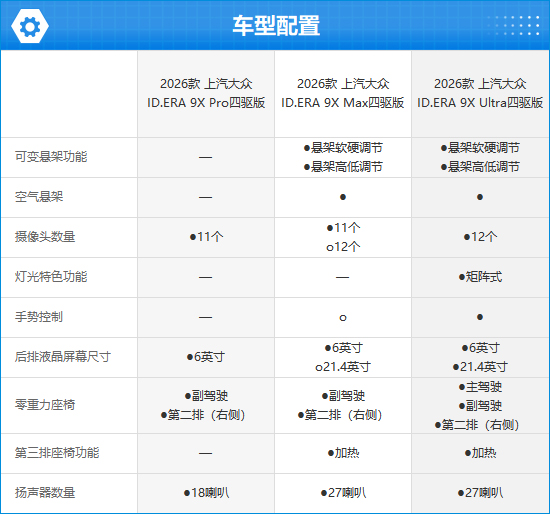Click the hollow optional dot for Max 手势控制
Image resolution: width=550 pixels, height=514 pixels.
343,318
